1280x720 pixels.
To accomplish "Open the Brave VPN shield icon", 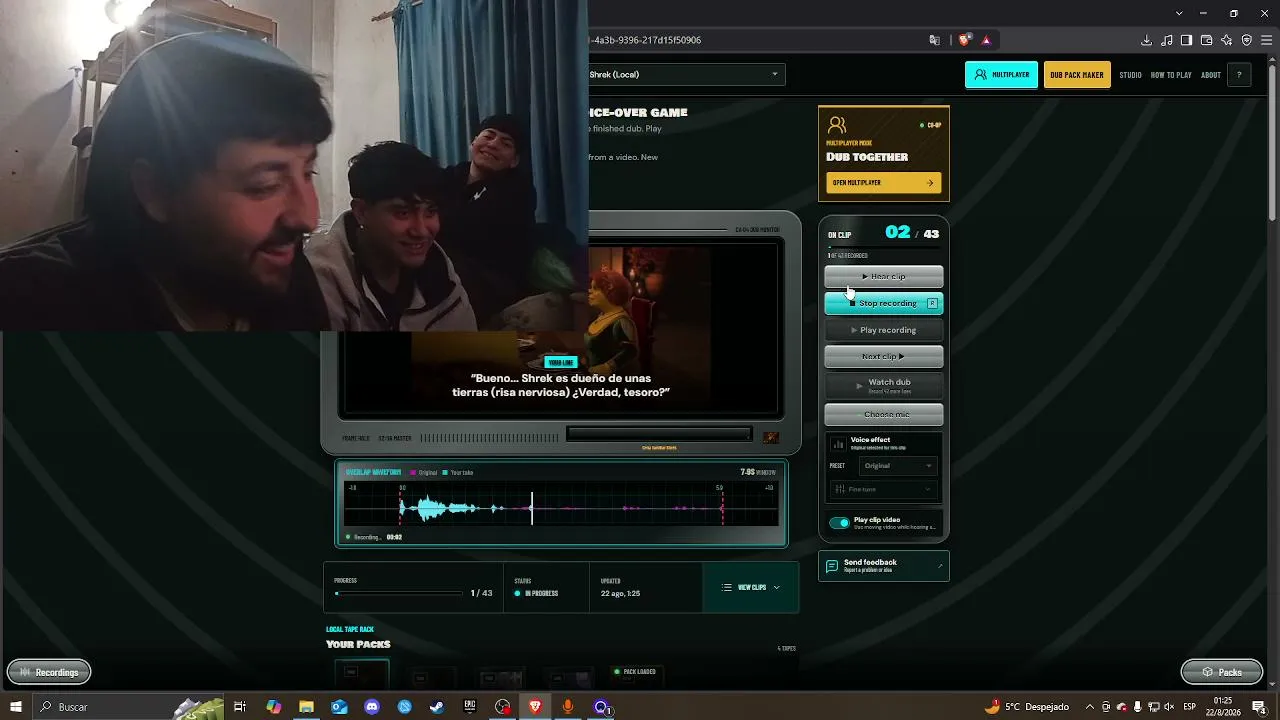I will pos(1246,40).
